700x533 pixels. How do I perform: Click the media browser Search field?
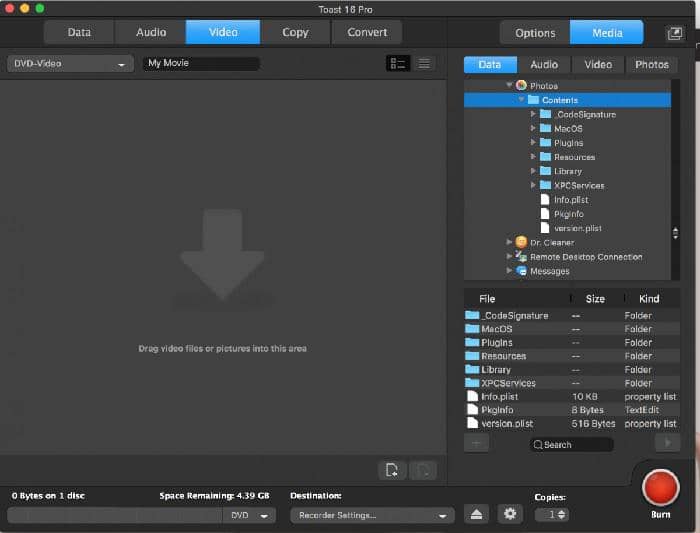coord(571,445)
